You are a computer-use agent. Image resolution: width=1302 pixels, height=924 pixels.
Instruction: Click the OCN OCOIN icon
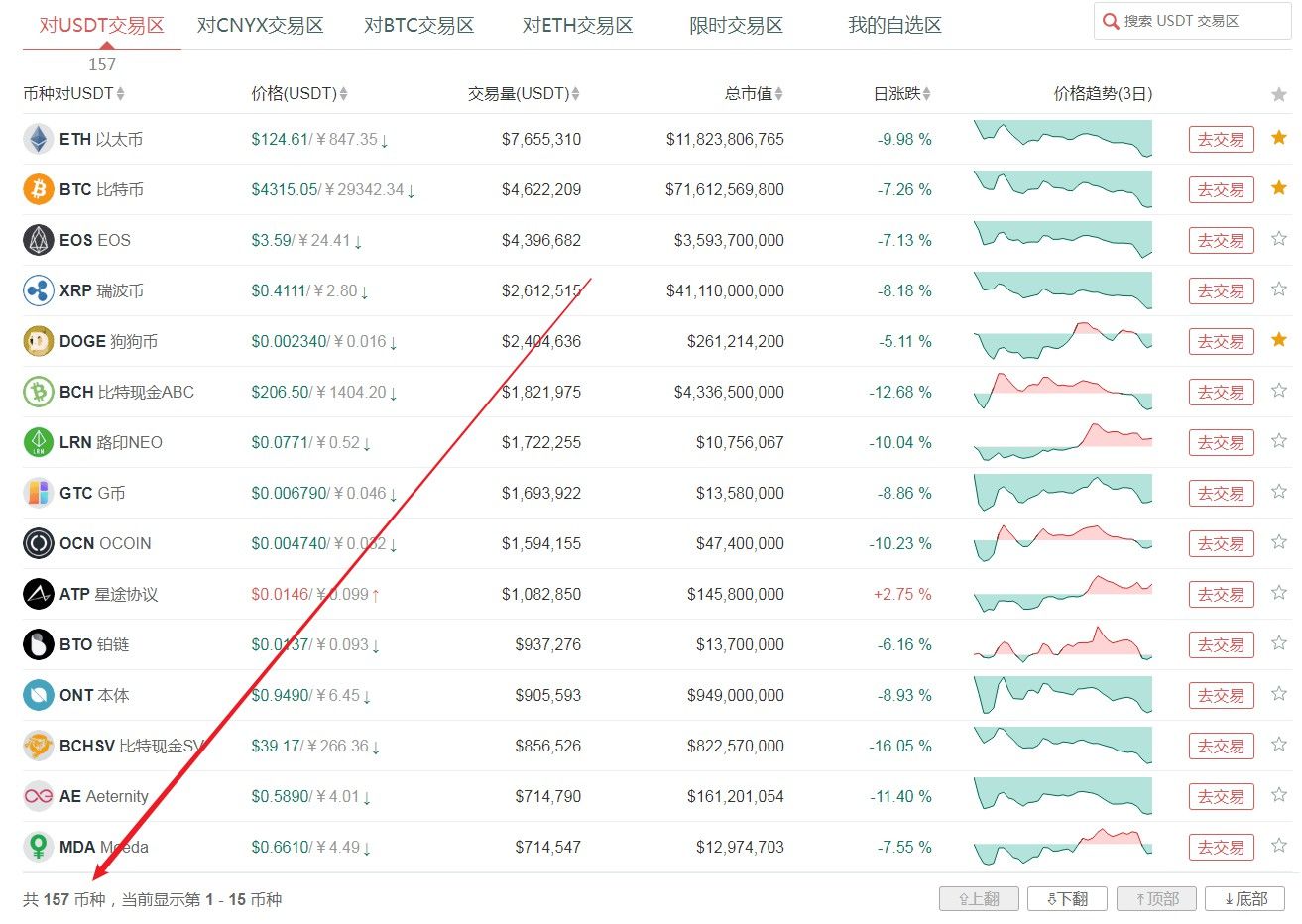click(x=39, y=543)
